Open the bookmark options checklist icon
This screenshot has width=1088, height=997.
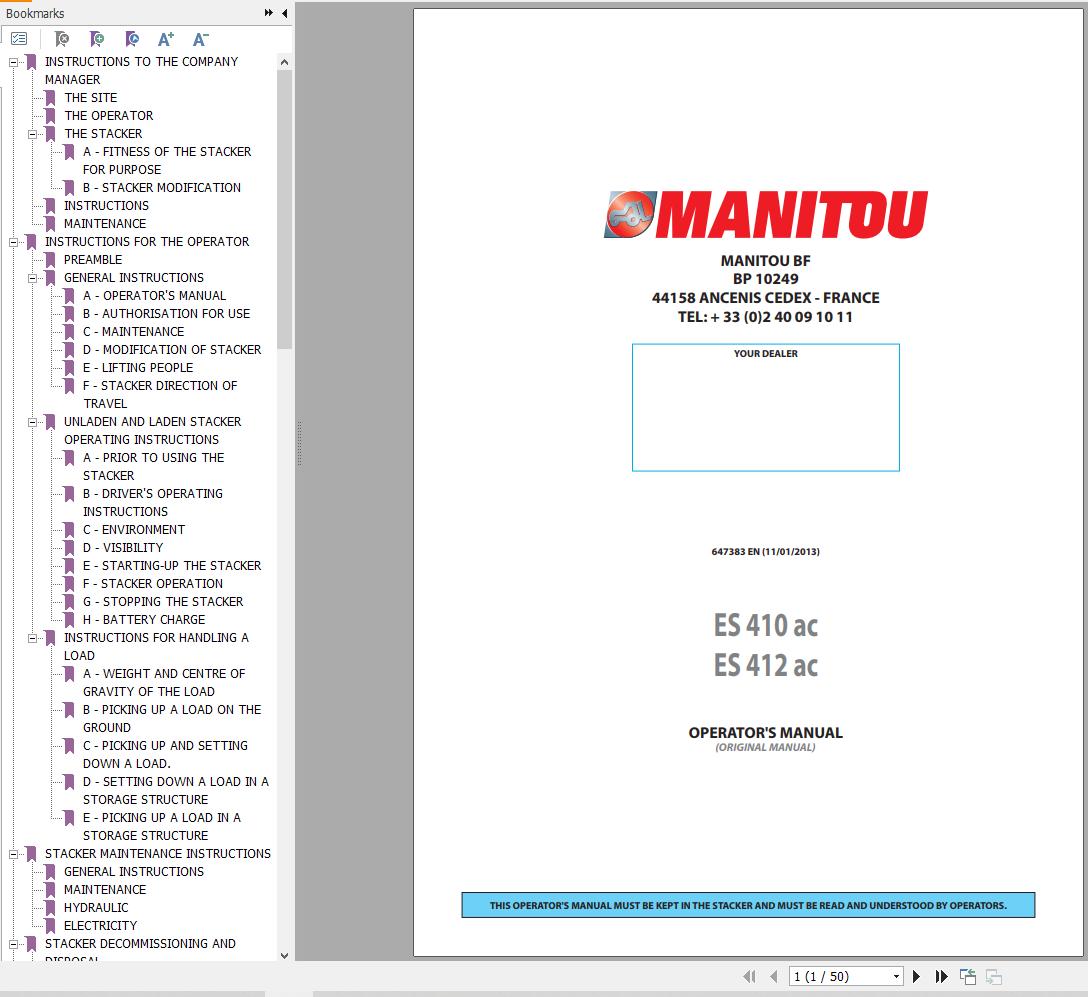coord(19,39)
